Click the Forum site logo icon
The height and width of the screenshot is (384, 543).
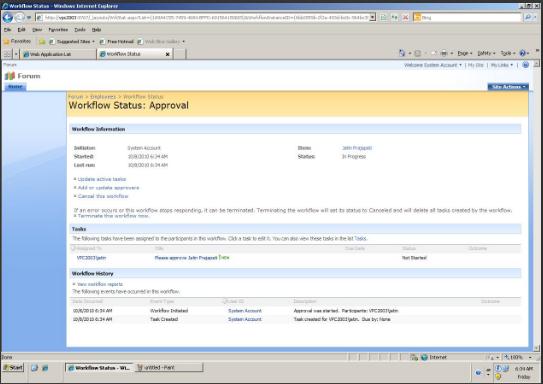tap(10, 76)
